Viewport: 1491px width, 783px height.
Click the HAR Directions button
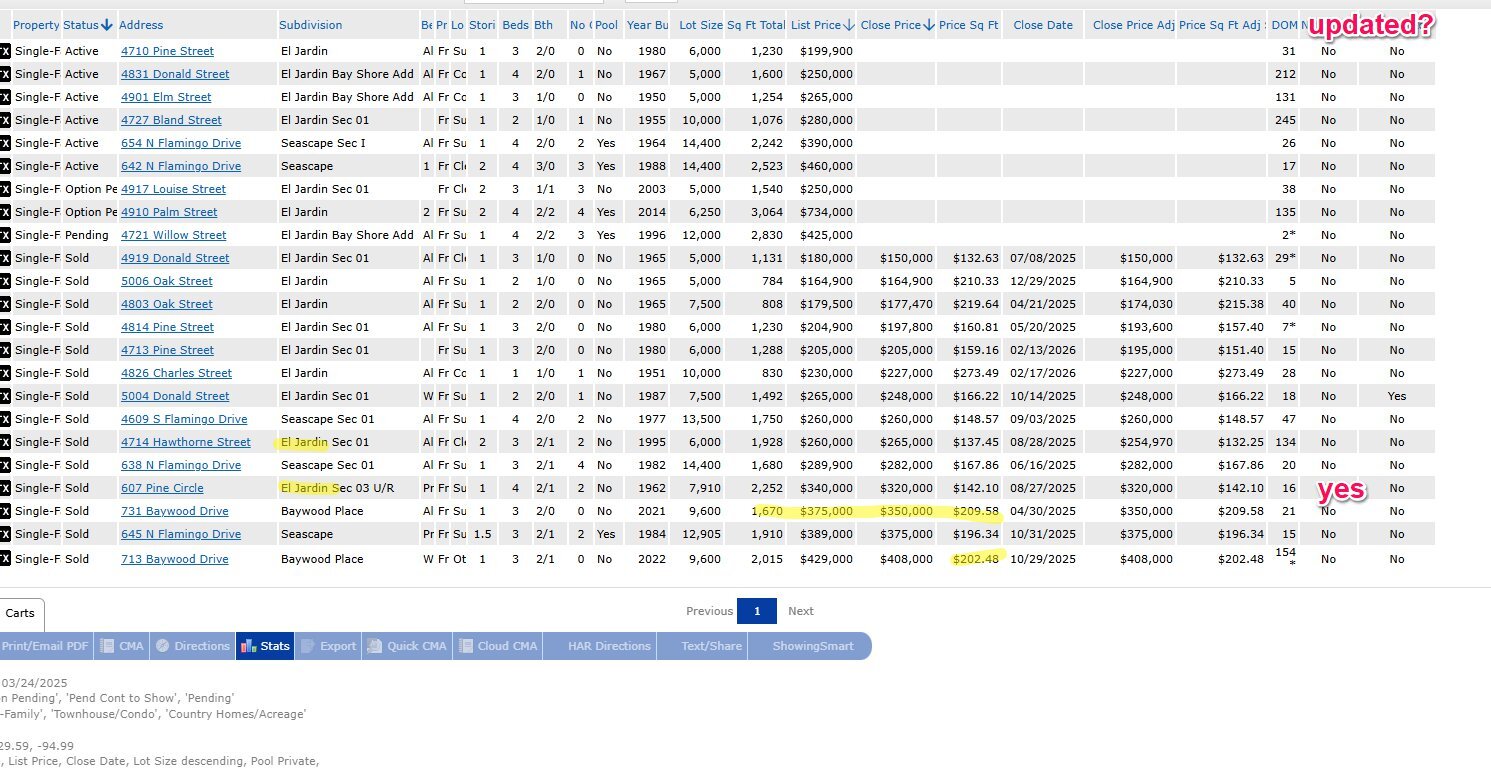tap(609, 646)
